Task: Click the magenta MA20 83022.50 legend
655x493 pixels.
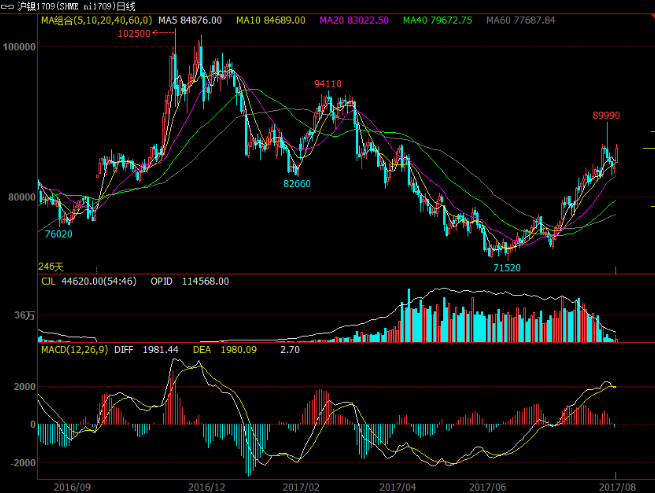Action: click(352, 20)
